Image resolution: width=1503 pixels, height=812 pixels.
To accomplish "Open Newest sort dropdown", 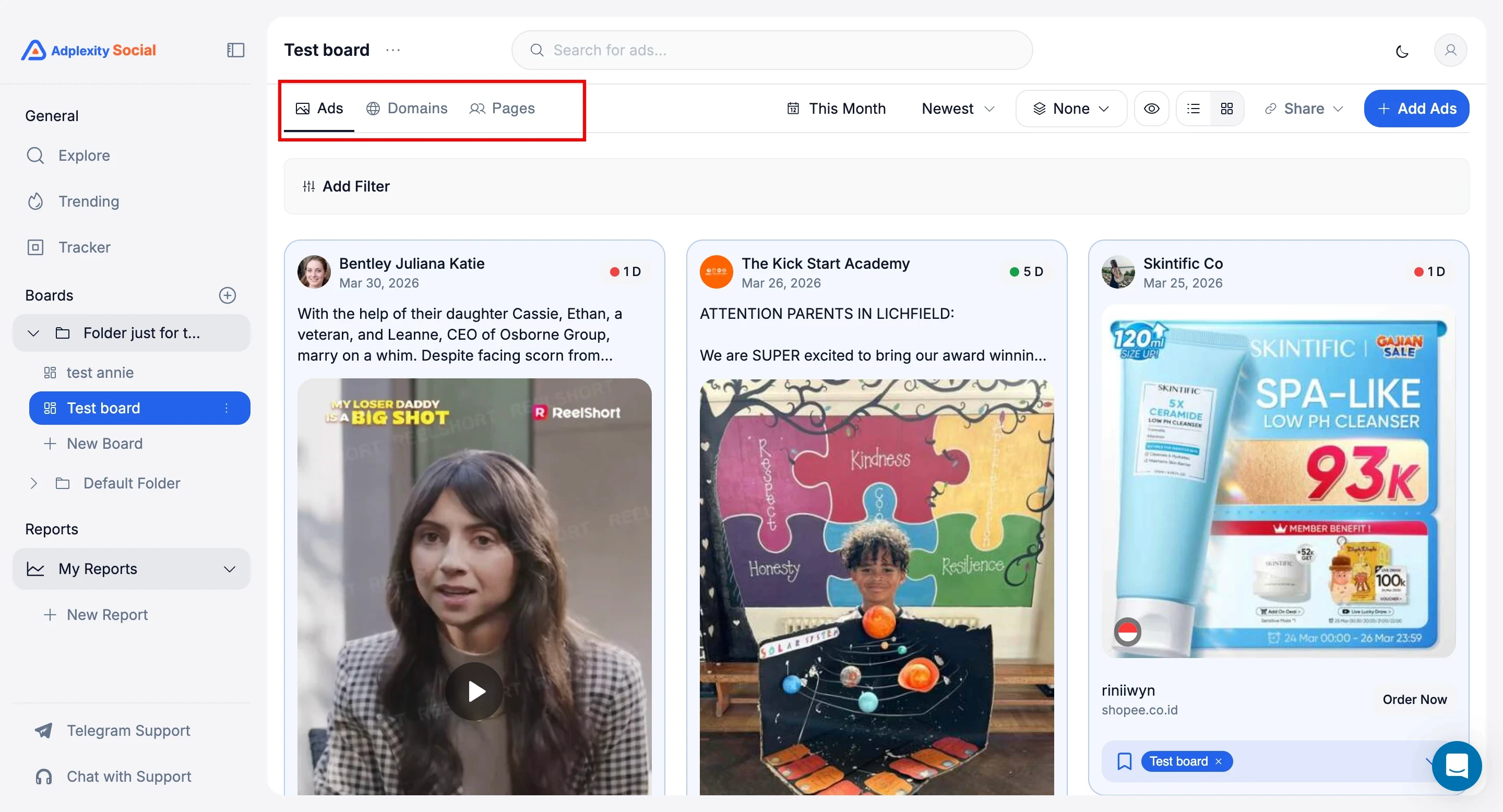I will 958,109.
